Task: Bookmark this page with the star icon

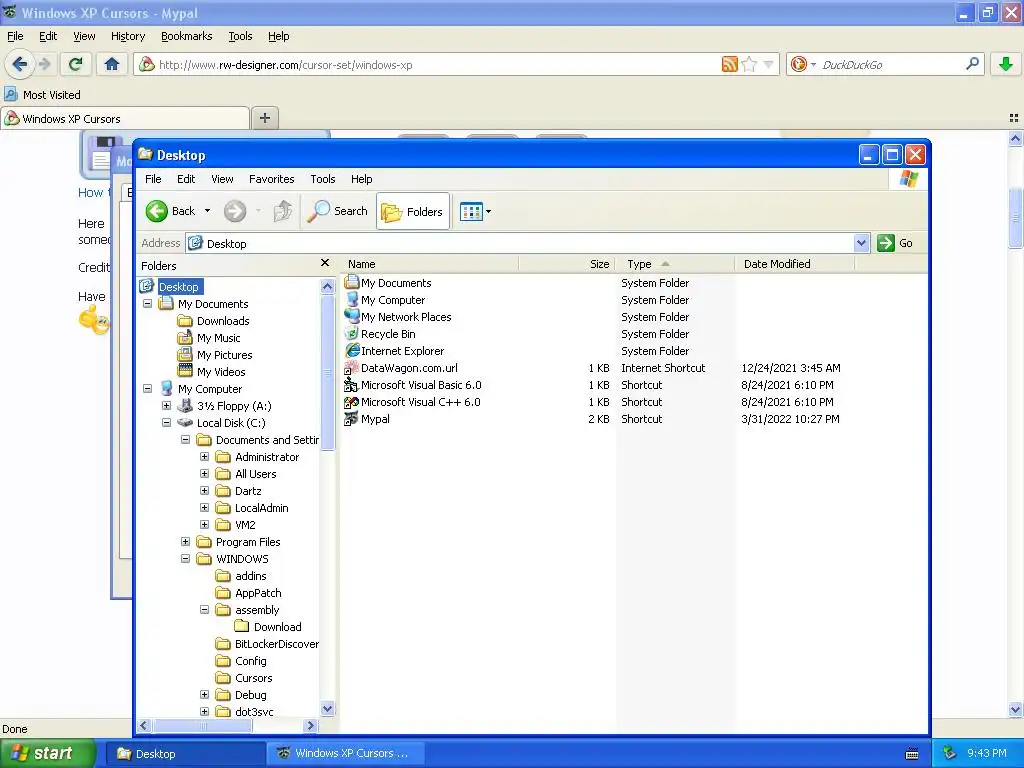Action: 749,64
